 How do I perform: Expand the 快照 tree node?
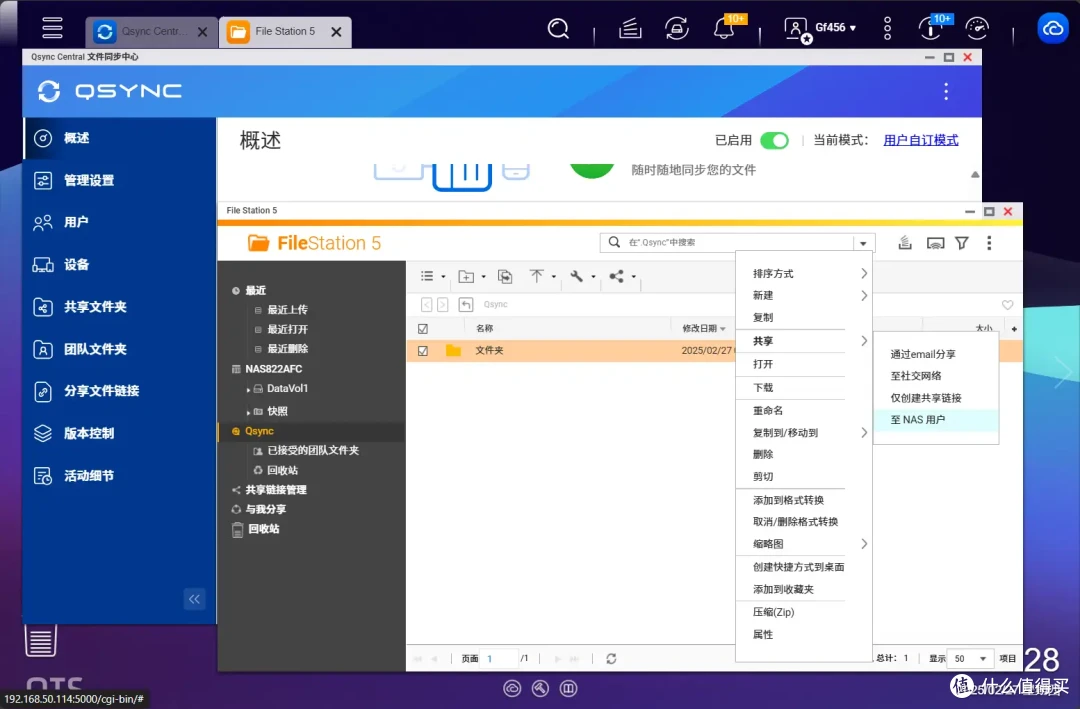pyautogui.click(x=248, y=412)
